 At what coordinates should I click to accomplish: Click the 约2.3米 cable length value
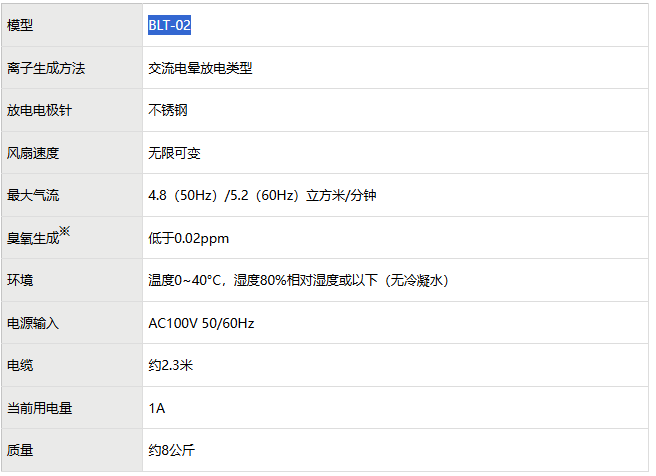point(171,366)
